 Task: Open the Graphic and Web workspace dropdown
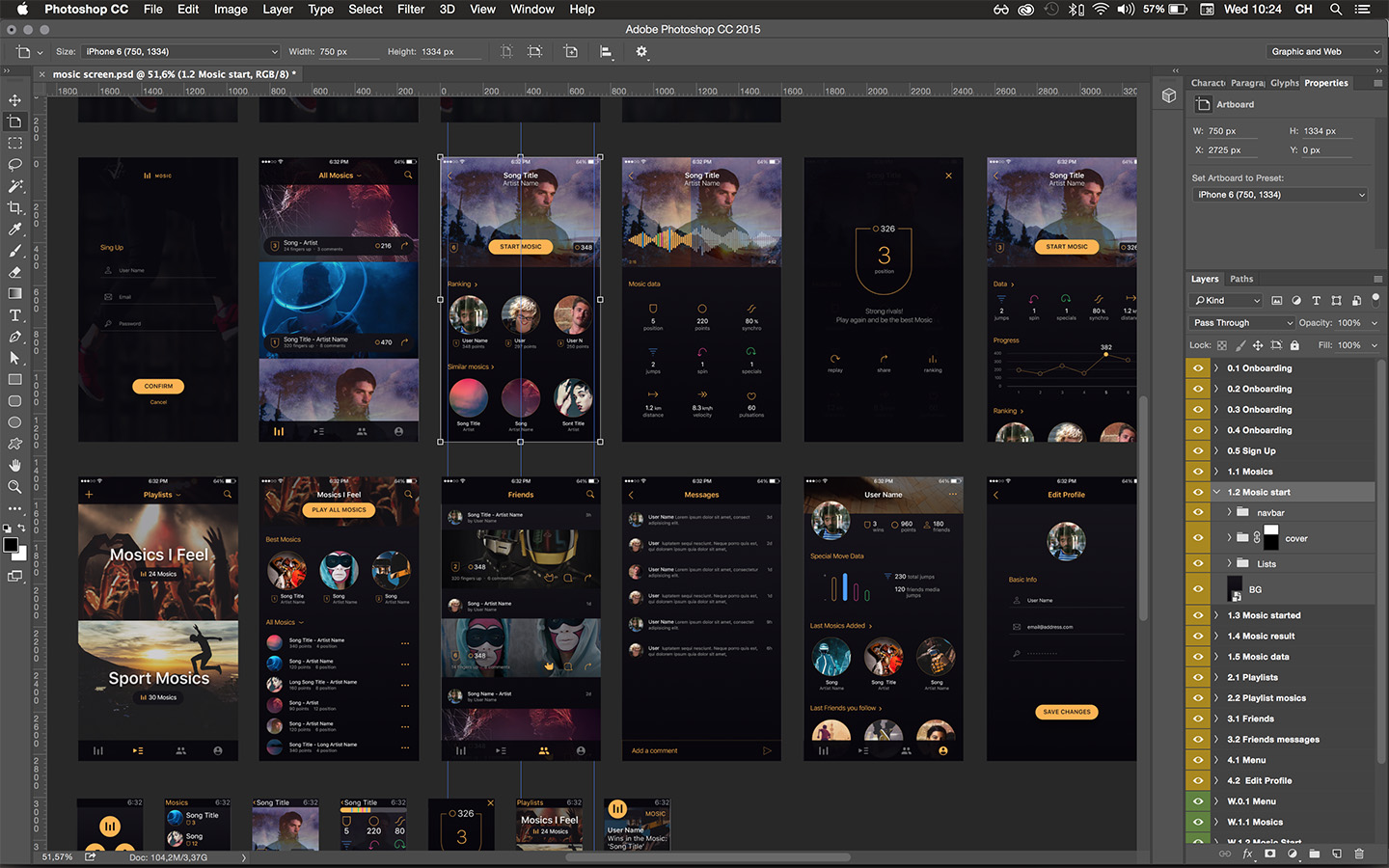point(1322,51)
